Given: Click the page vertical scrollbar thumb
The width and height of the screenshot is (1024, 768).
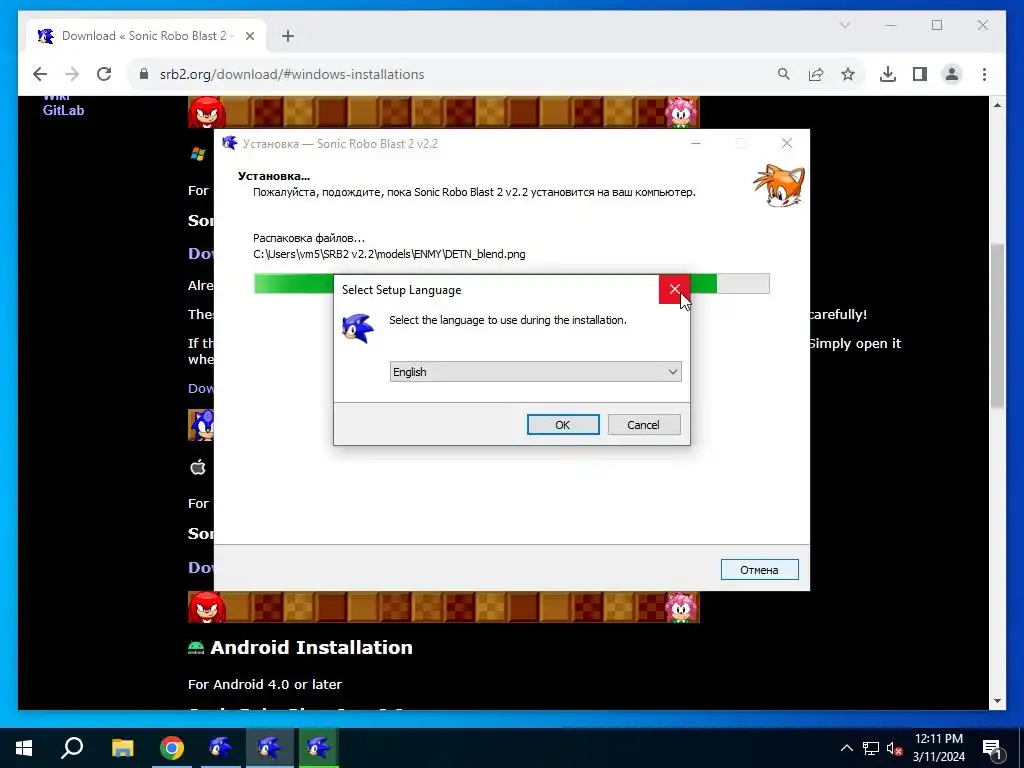Looking at the screenshot, I should click(x=997, y=326).
